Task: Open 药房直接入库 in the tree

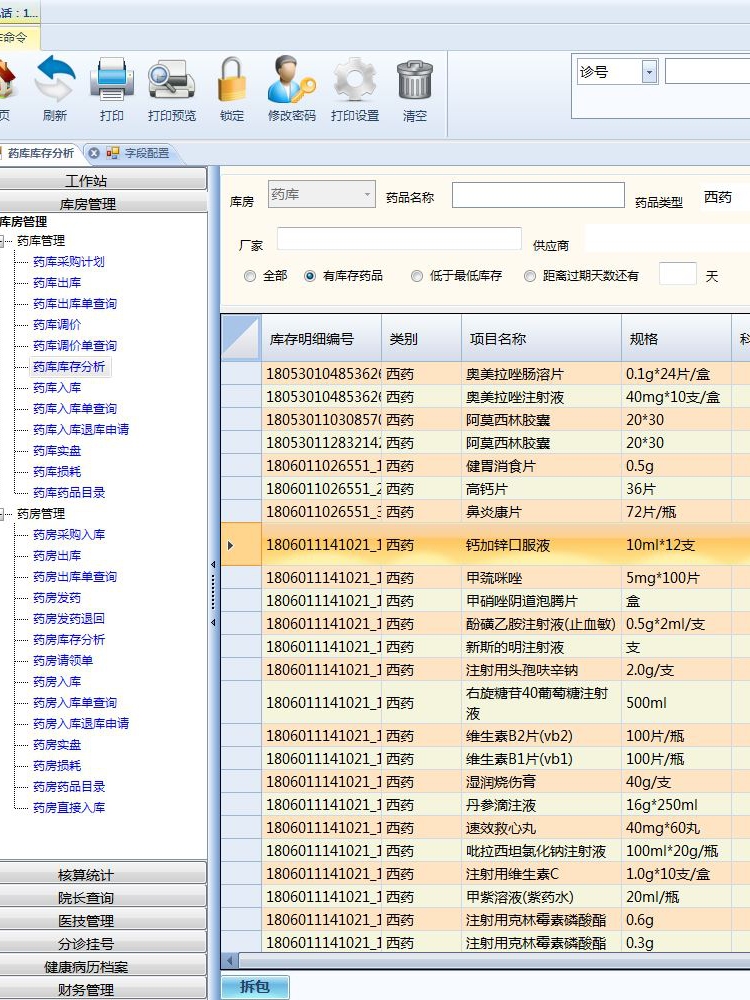Action: point(68,808)
